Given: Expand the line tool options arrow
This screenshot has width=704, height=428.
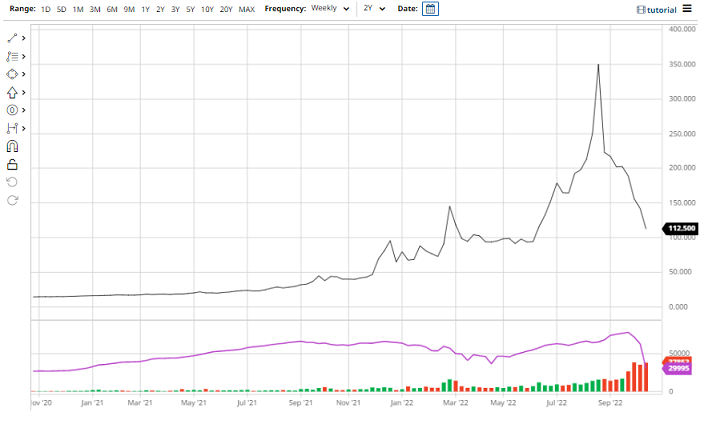Looking at the screenshot, I should [x=23, y=39].
